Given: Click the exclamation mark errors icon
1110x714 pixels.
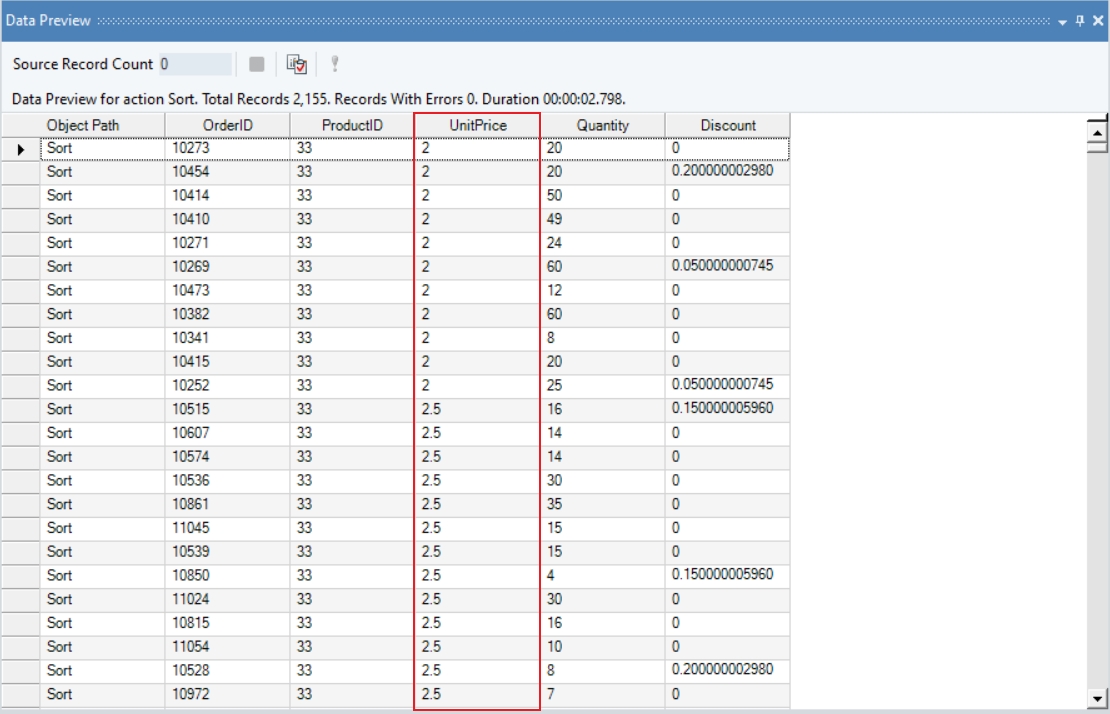Looking at the screenshot, I should coord(335,64).
